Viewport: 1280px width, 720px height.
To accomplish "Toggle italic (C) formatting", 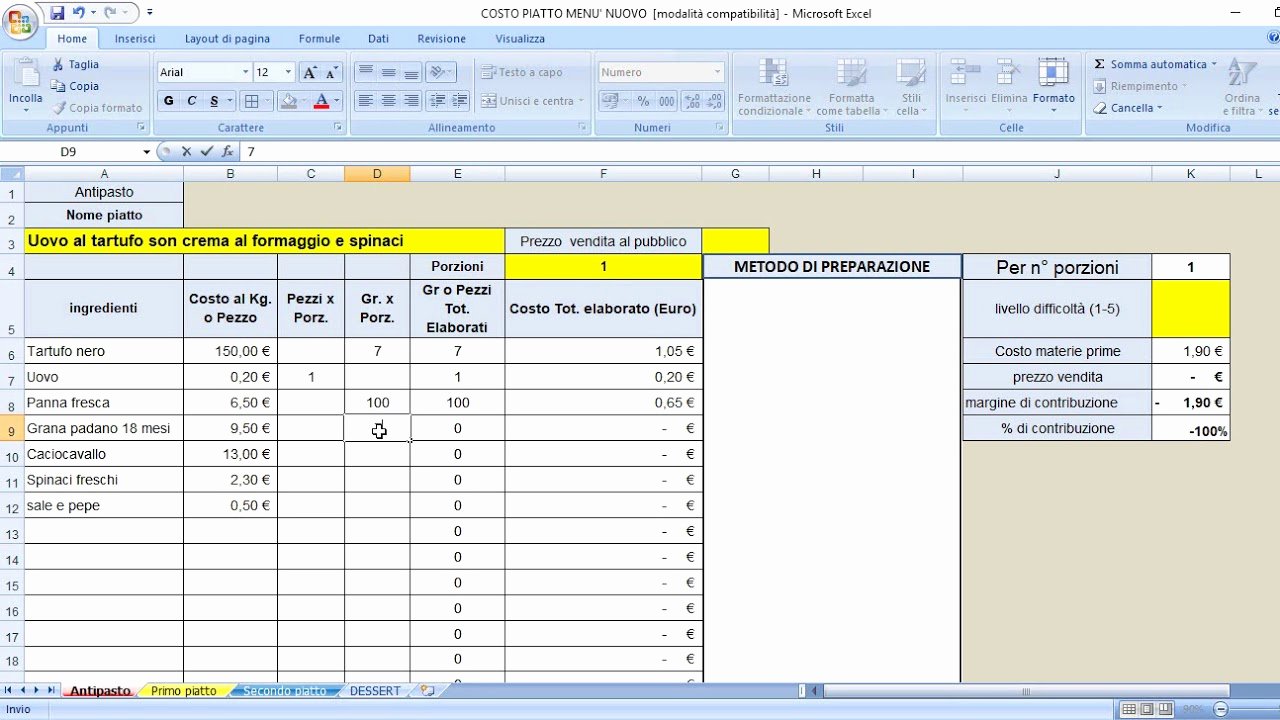I will (x=192, y=101).
